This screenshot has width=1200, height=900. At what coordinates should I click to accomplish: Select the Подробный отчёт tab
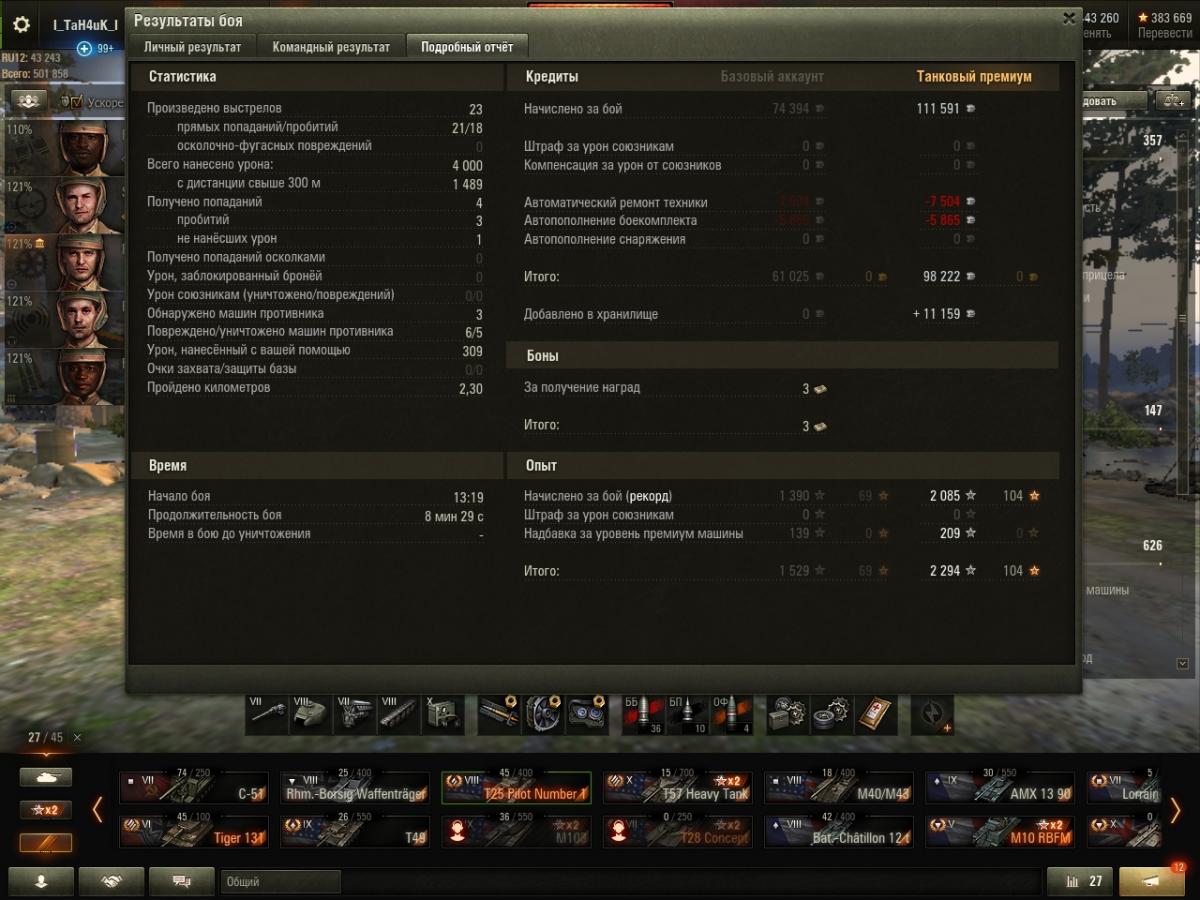click(x=467, y=47)
